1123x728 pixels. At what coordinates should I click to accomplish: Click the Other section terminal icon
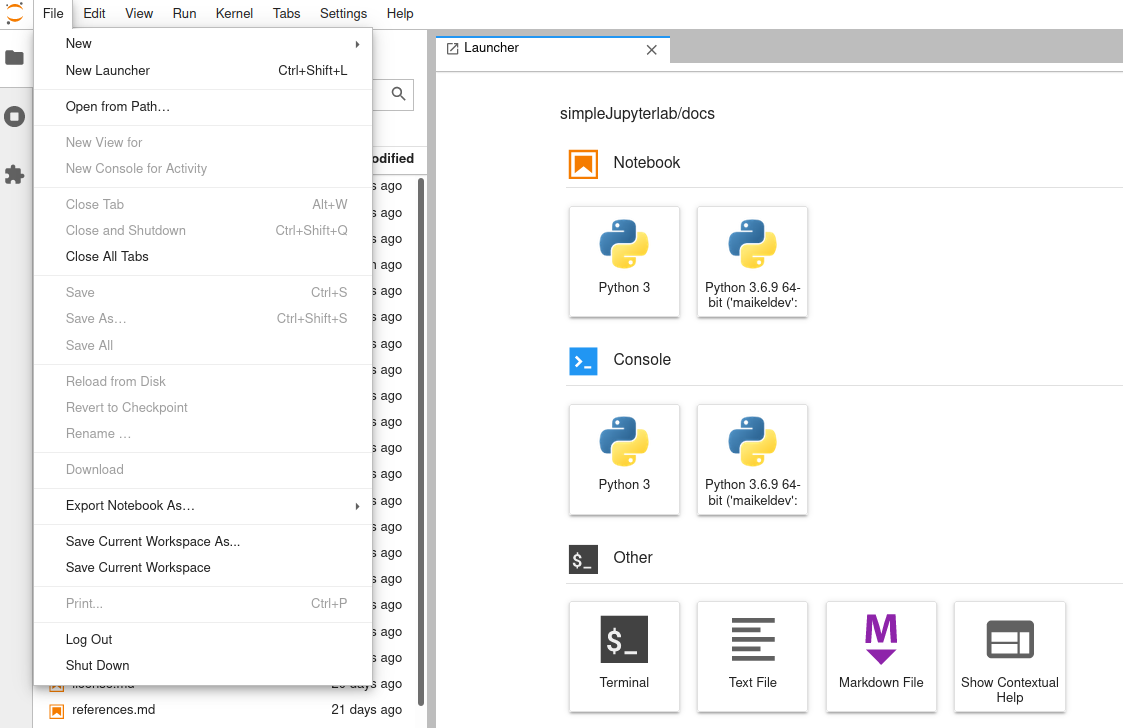pos(584,559)
